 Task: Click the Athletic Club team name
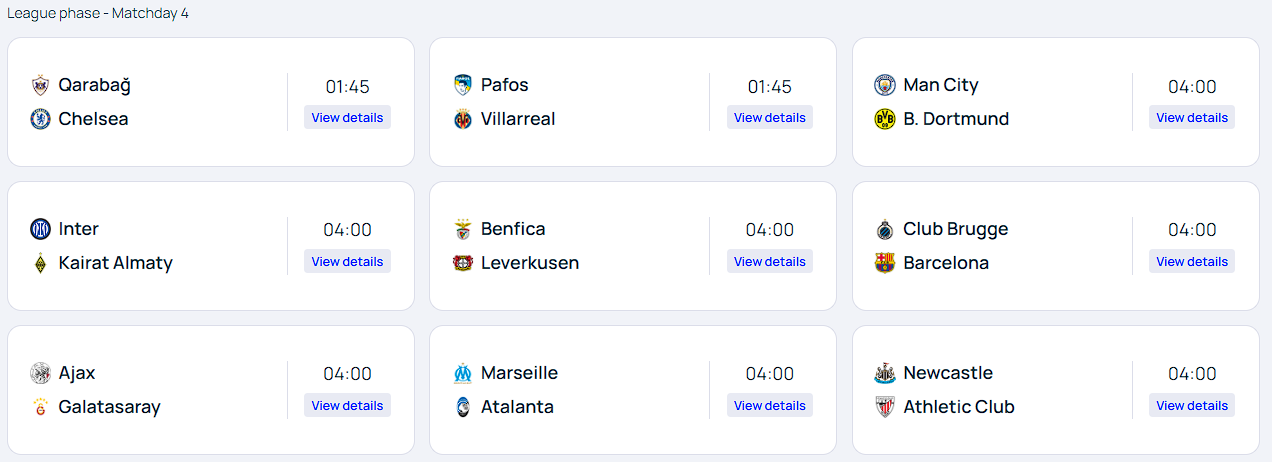(x=958, y=407)
